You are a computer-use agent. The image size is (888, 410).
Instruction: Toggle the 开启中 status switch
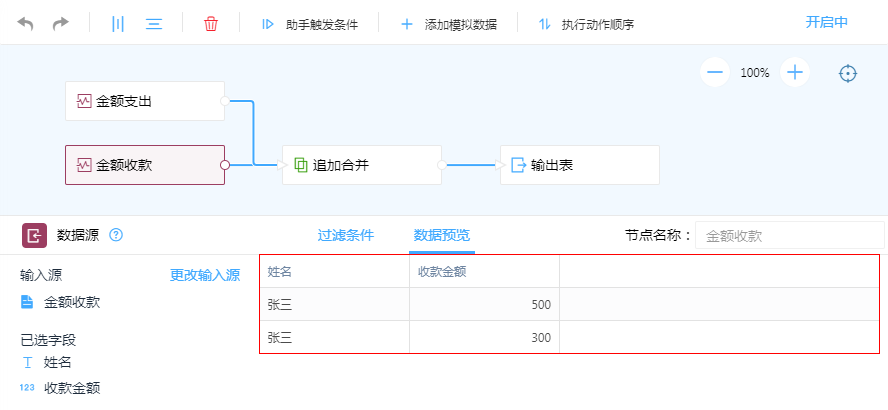(x=827, y=22)
